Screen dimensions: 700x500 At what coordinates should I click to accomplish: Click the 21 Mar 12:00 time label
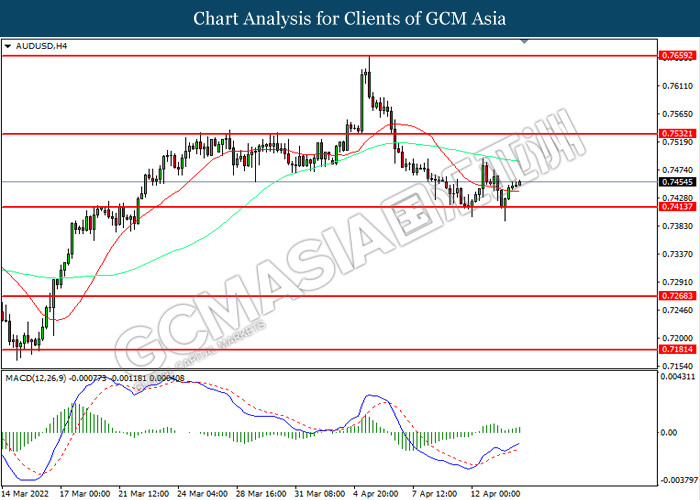[144, 494]
